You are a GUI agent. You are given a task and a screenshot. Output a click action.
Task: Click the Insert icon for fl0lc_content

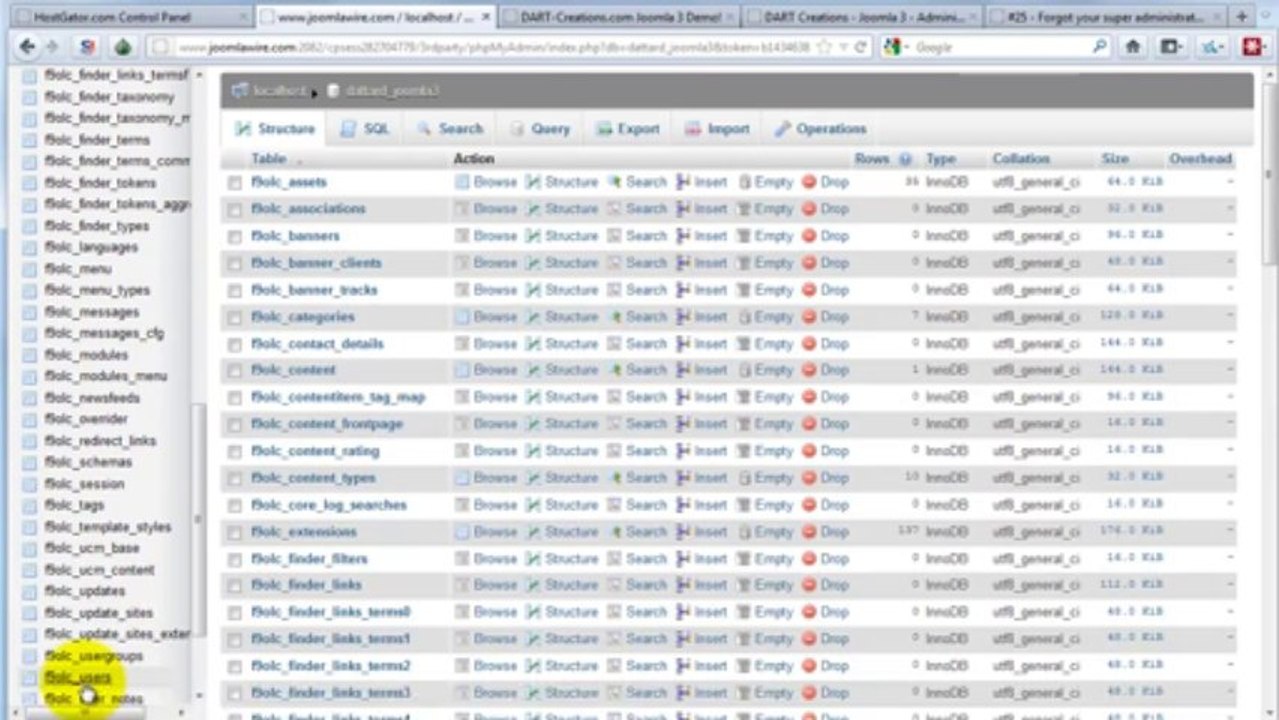pyautogui.click(x=684, y=370)
